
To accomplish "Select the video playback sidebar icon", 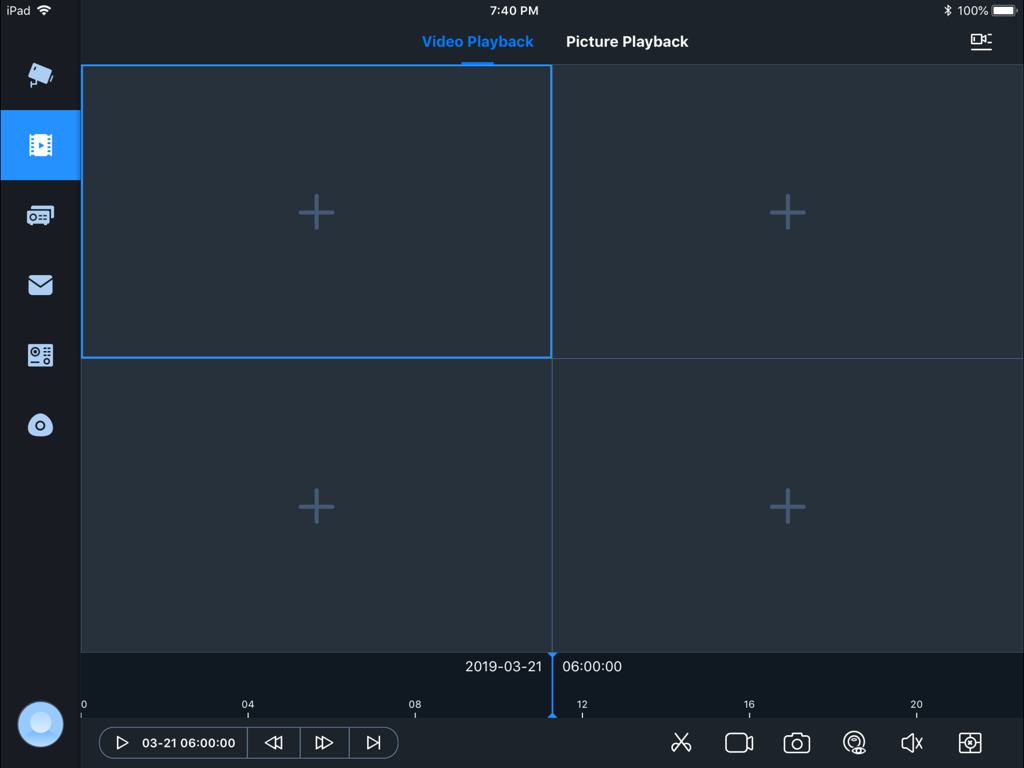I will [x=40, y=144].
